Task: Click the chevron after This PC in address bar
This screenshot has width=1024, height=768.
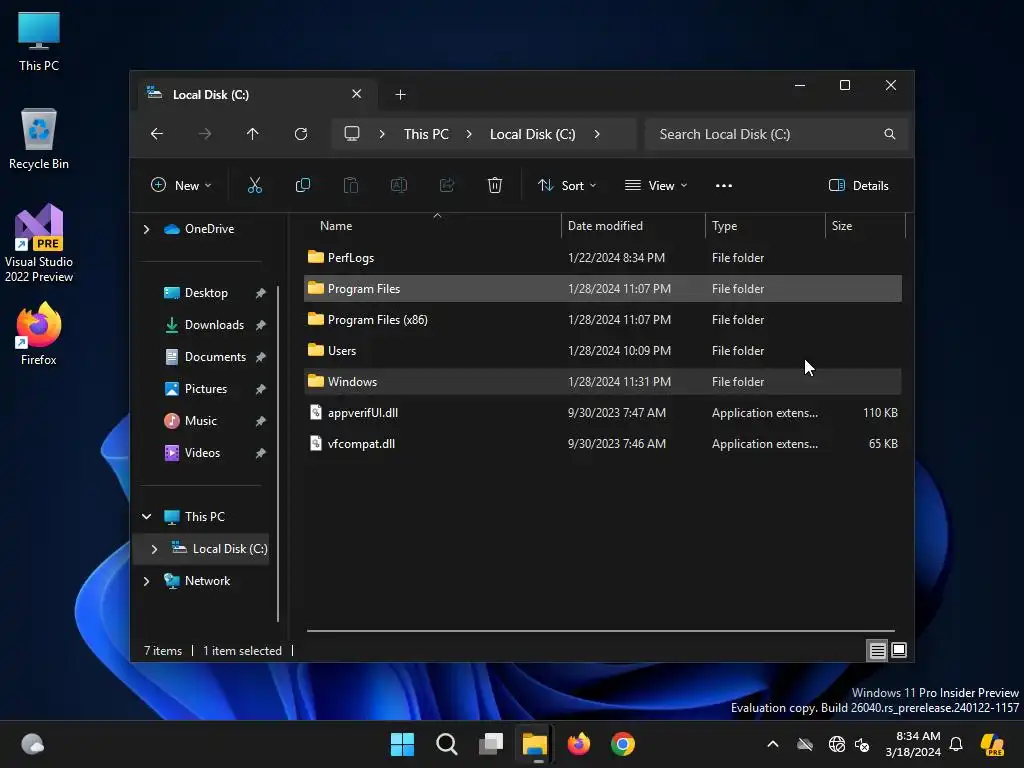Action: (469, 134)
